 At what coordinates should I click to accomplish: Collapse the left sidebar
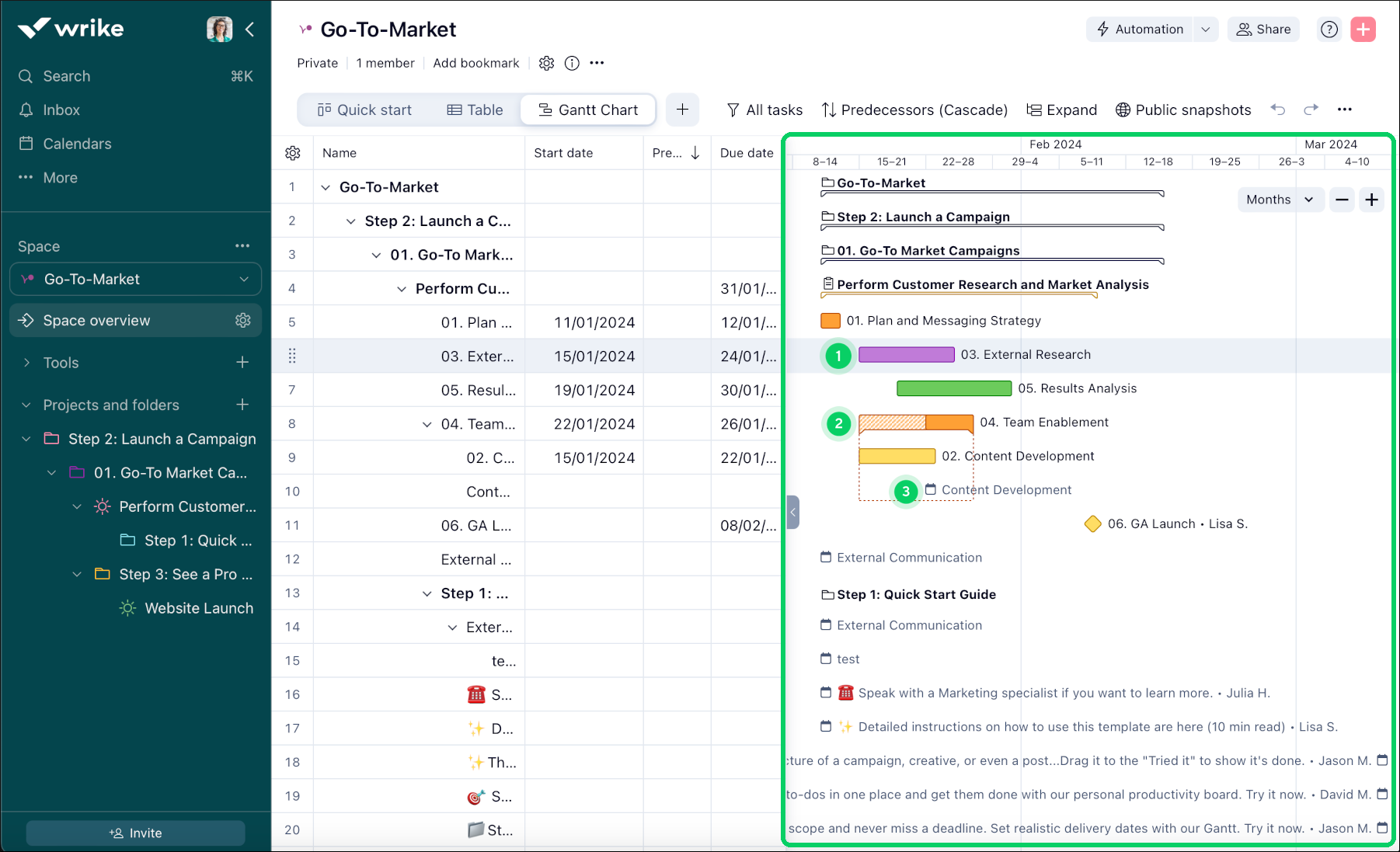249,30
